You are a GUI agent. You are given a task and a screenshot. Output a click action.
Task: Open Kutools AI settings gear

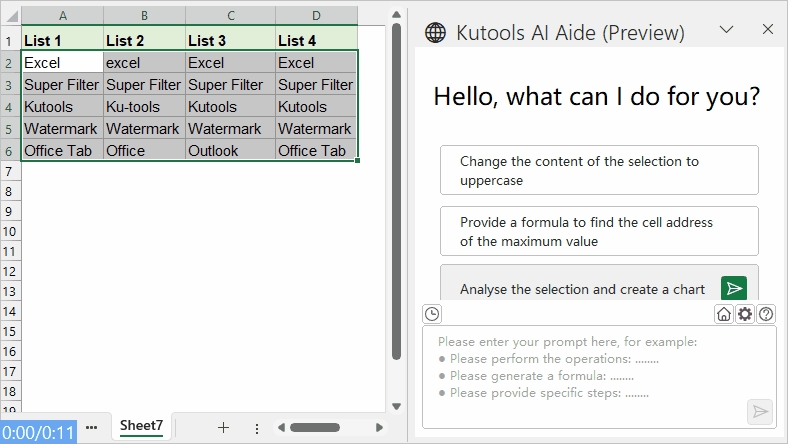click(x=745, y=314)
